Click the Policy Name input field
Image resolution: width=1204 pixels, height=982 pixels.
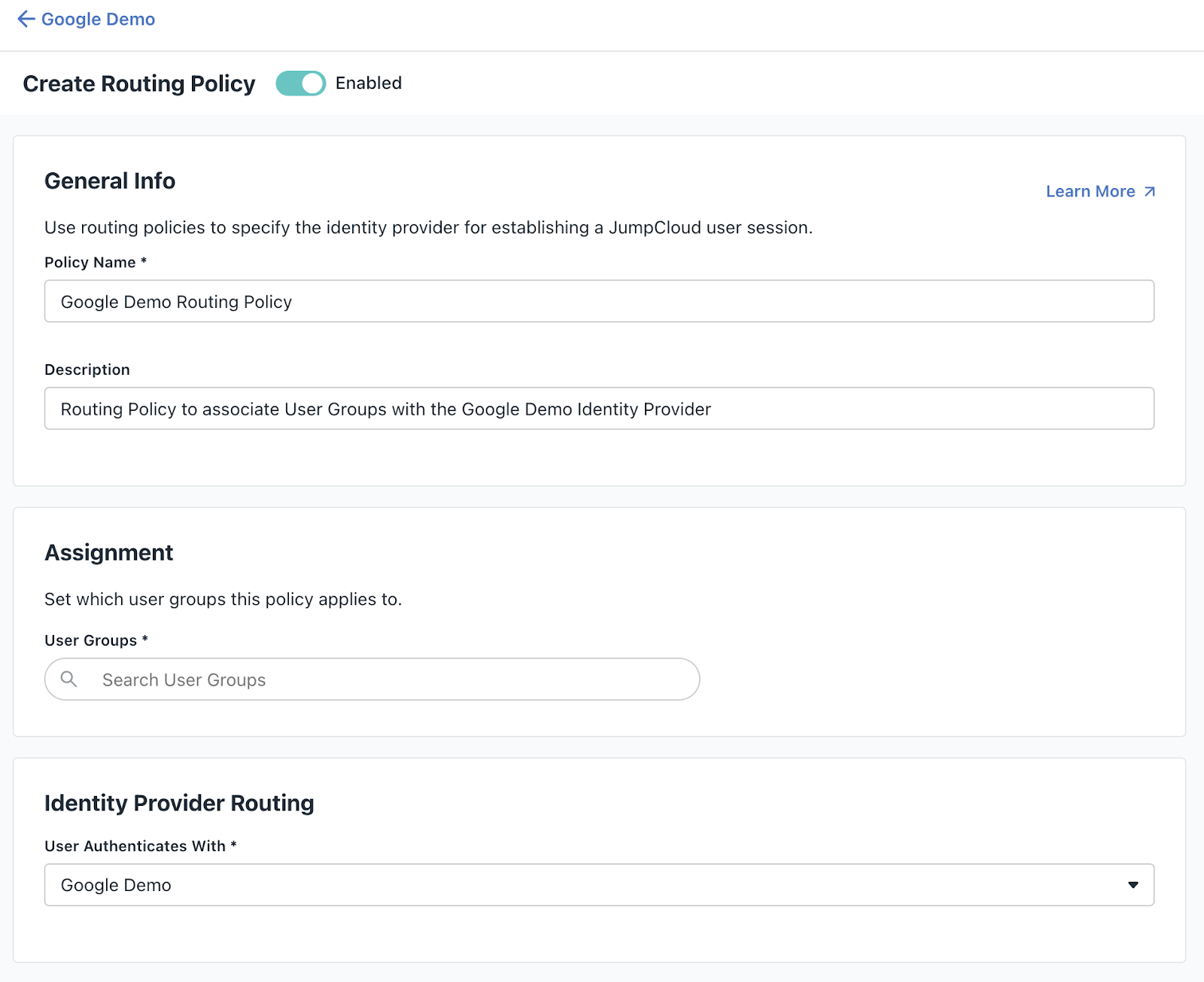point(599,302)
